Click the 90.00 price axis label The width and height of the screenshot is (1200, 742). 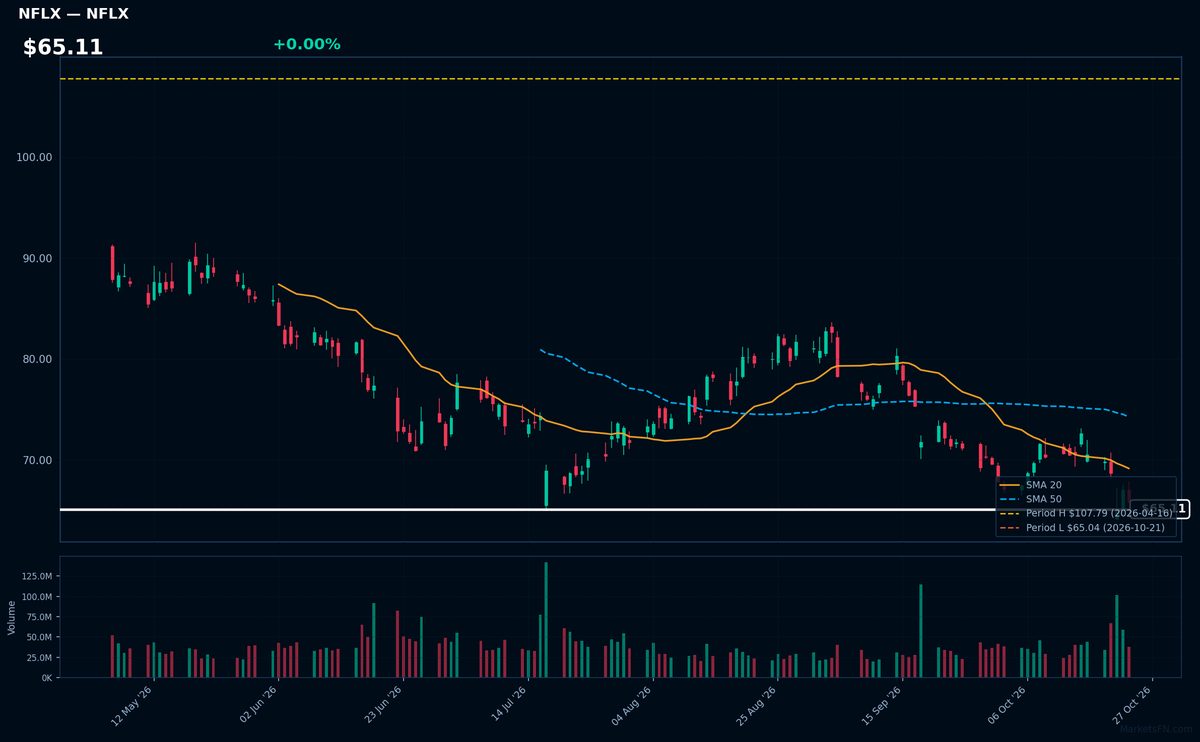click(x=37, y=258)
